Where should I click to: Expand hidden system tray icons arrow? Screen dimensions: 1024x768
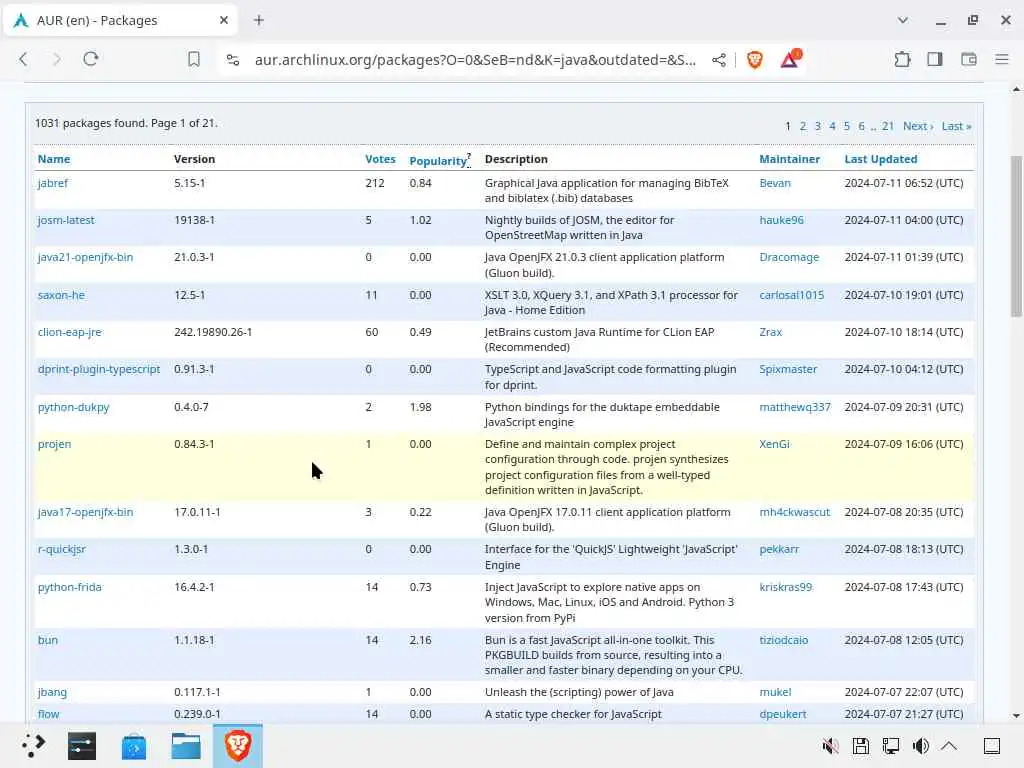pos(950,745)
